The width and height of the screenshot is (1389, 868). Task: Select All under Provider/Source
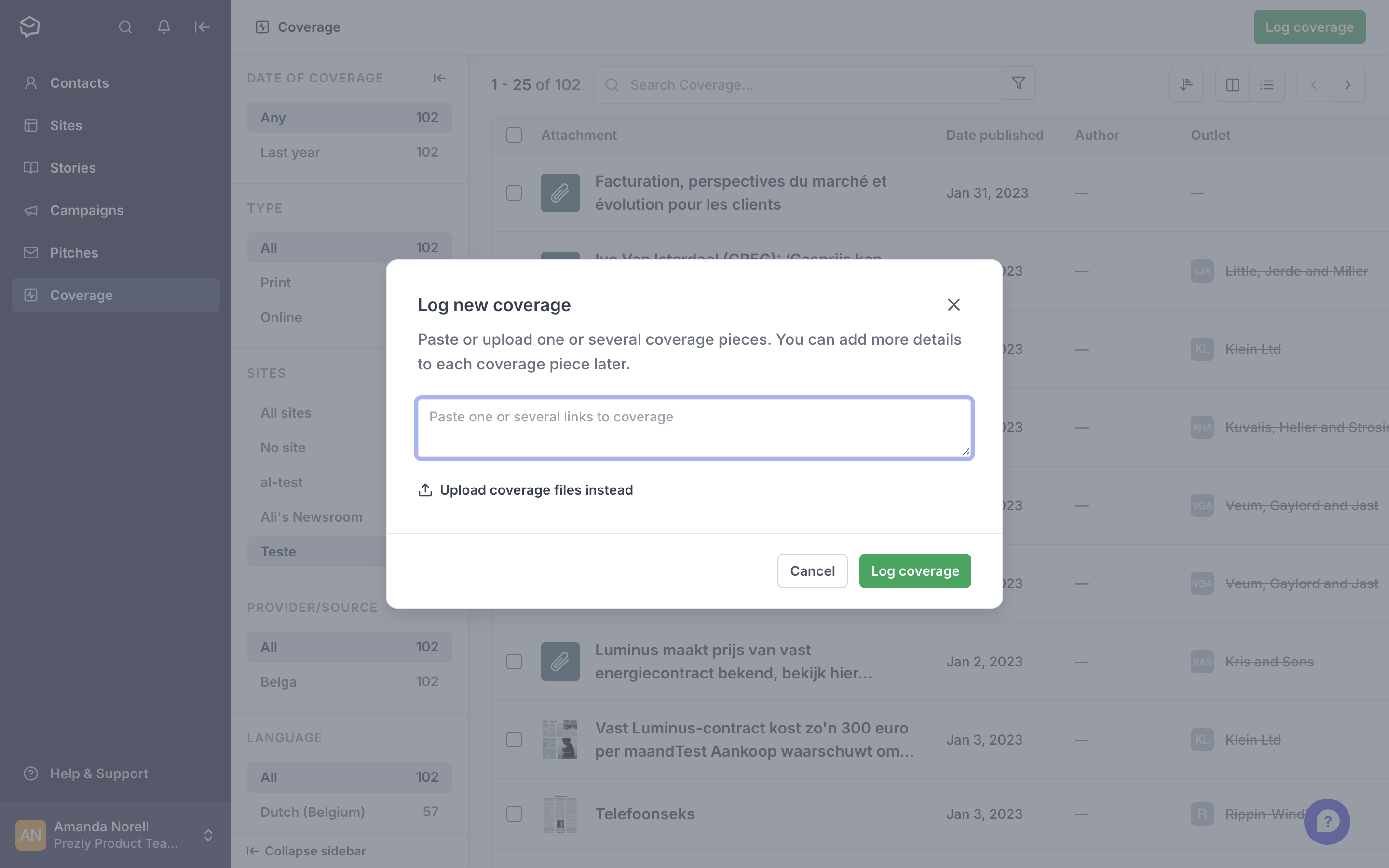[x=350, y=647]
